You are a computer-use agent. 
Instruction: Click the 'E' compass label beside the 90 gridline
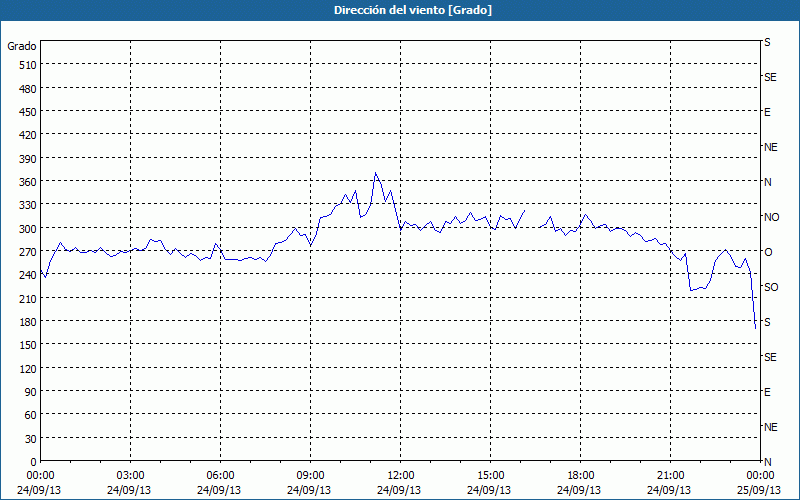click(x=767, y=392)
